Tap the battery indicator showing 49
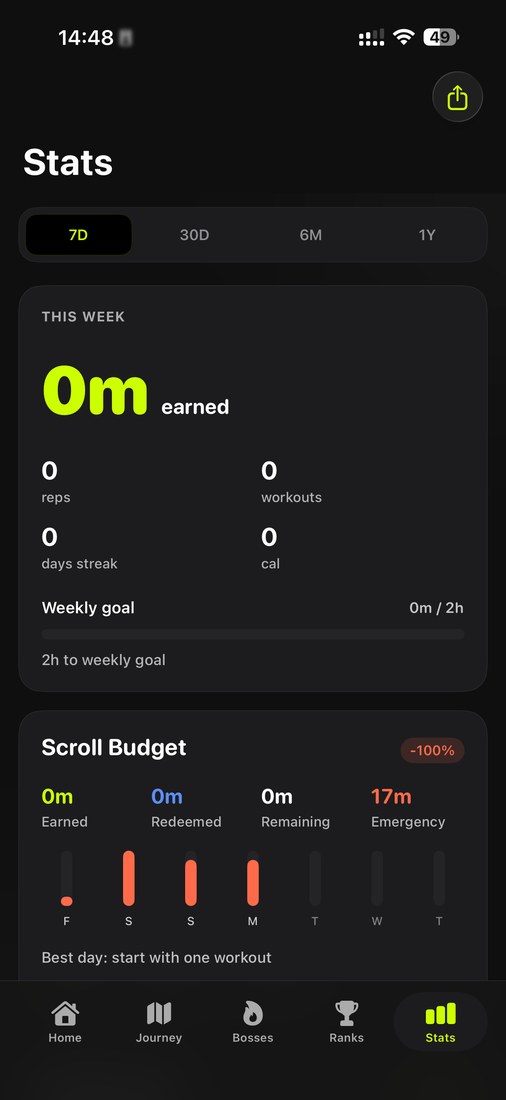Screen dimensions: 506x1100 441,37
